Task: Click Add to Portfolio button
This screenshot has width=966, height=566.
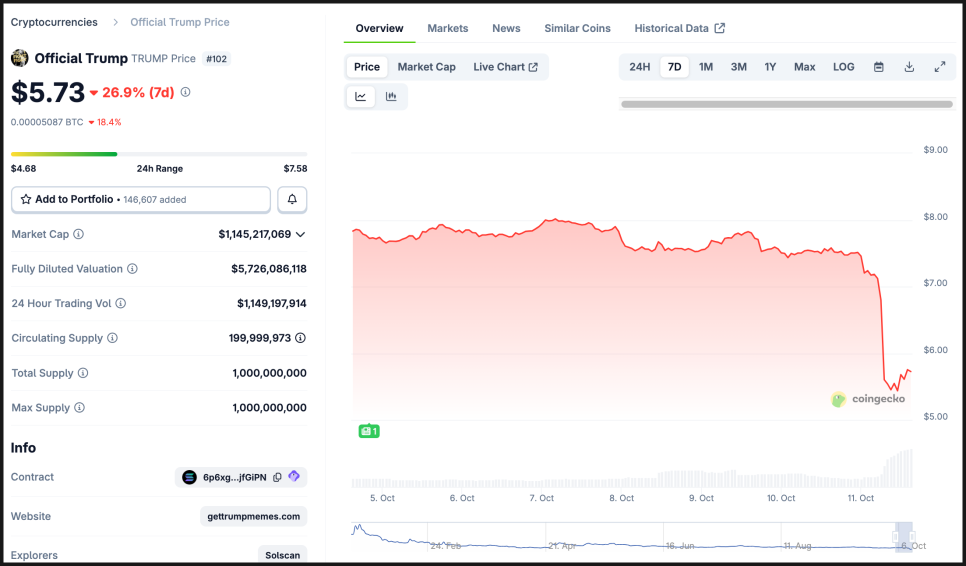Action: (x=141, y=200)
